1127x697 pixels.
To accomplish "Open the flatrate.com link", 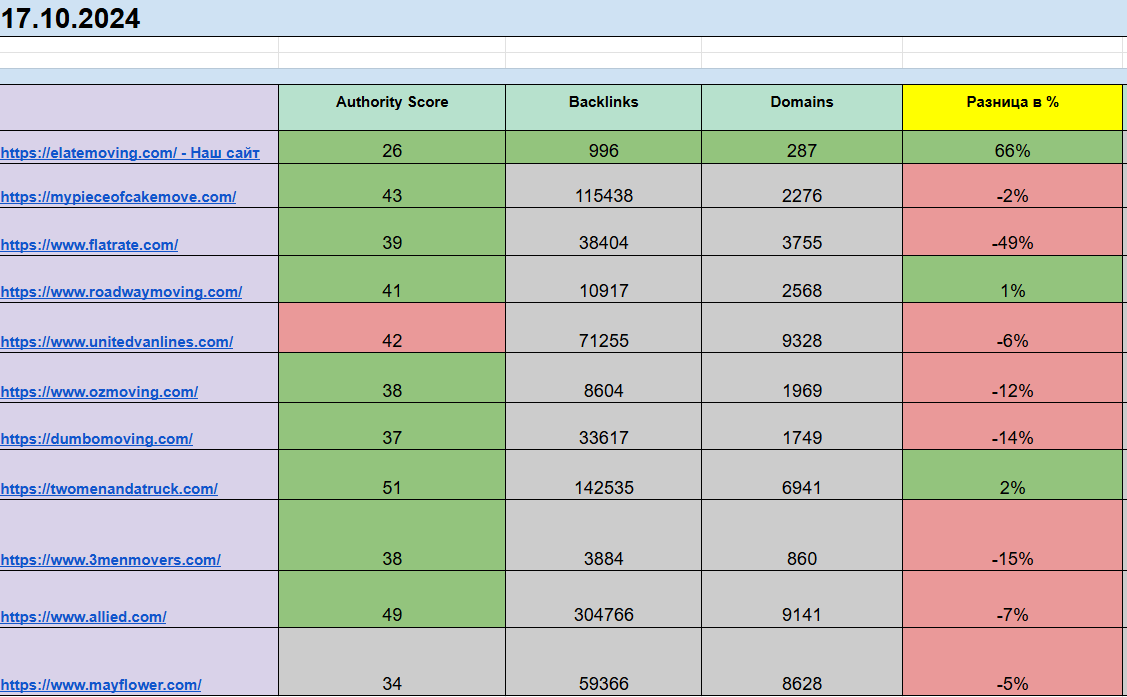I will 89,245.
